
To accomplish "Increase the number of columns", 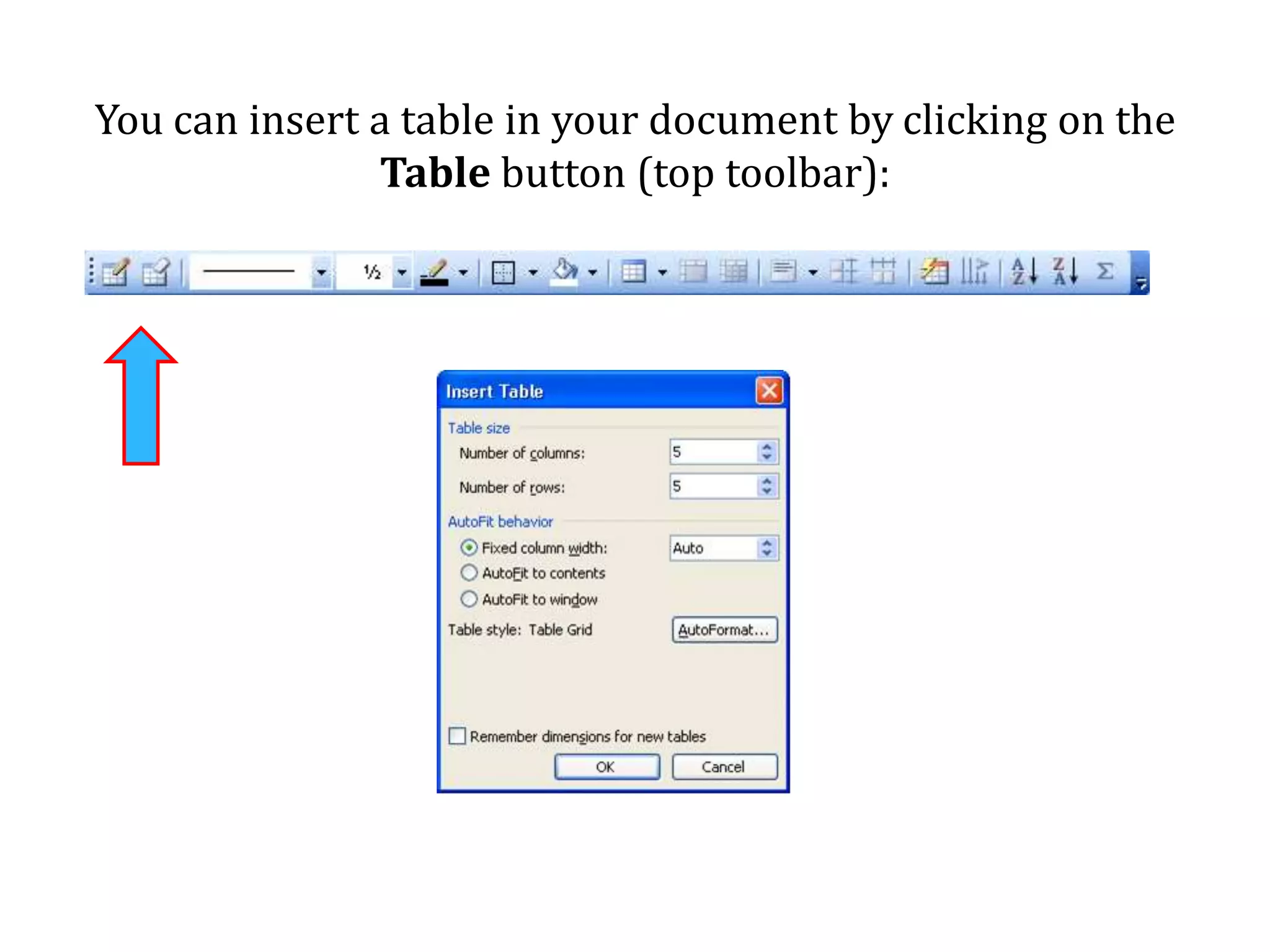I will pos(767,446).
